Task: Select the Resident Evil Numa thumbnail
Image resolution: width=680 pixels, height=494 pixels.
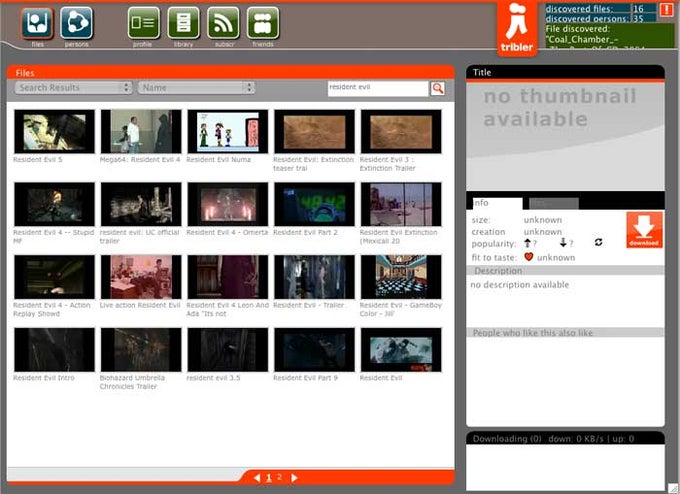Action: (x=228, y=131)
